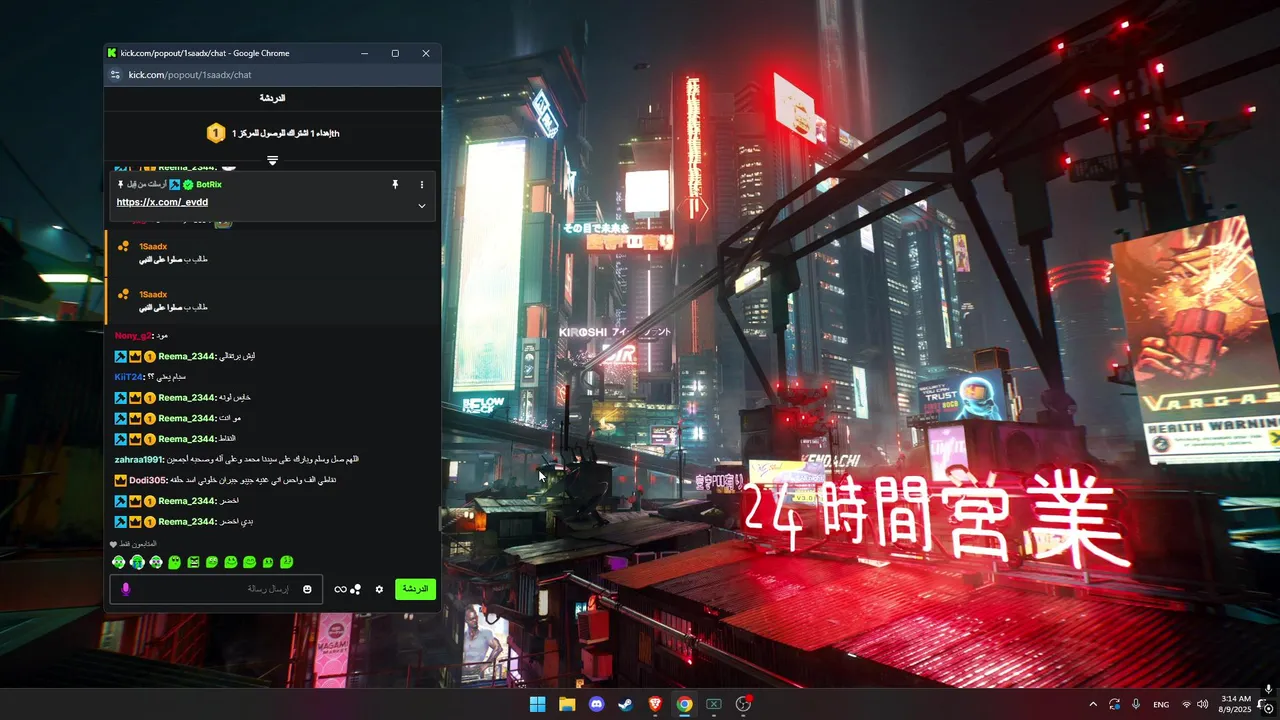Click moderator badge on 'مو انت' message row
This screenshot has width=1280, height=720.
121,418
